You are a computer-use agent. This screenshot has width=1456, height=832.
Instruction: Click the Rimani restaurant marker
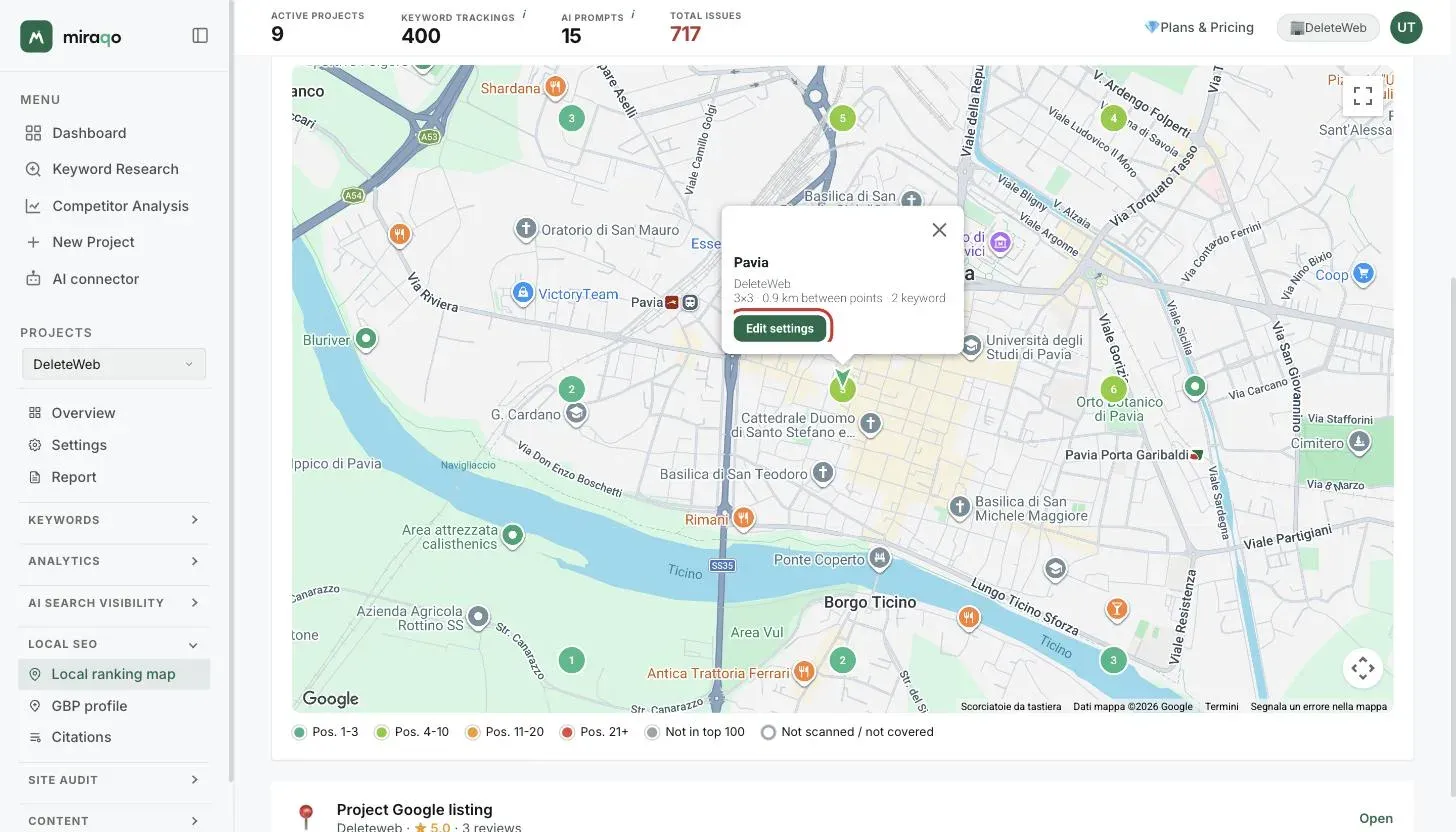point(743,518)
